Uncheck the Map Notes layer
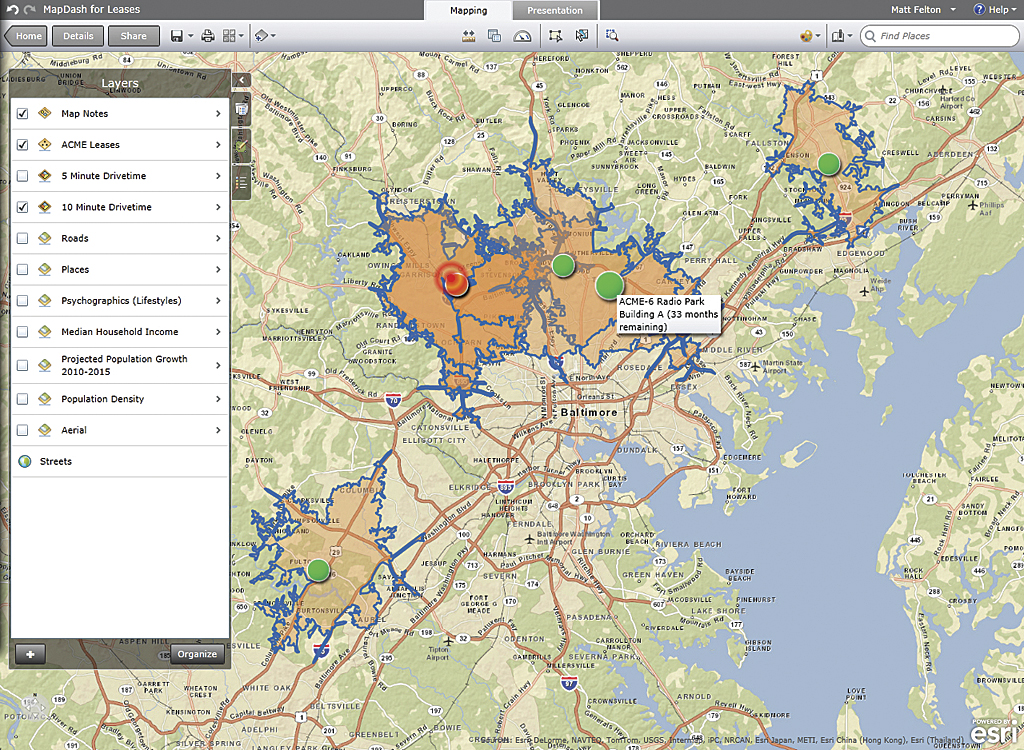This screenshot has width=1024, height=750. click(22, 114)
